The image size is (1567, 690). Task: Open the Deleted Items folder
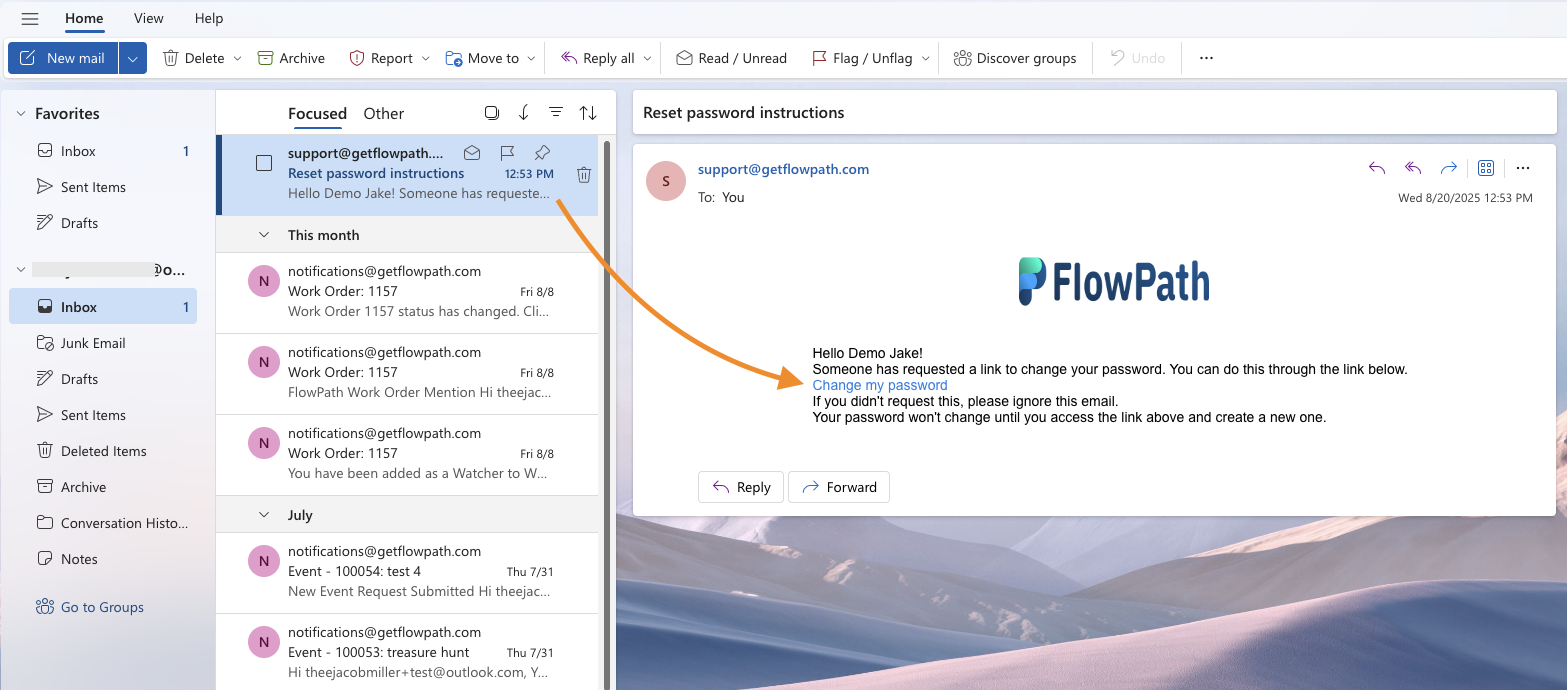[x=103, y=451]
